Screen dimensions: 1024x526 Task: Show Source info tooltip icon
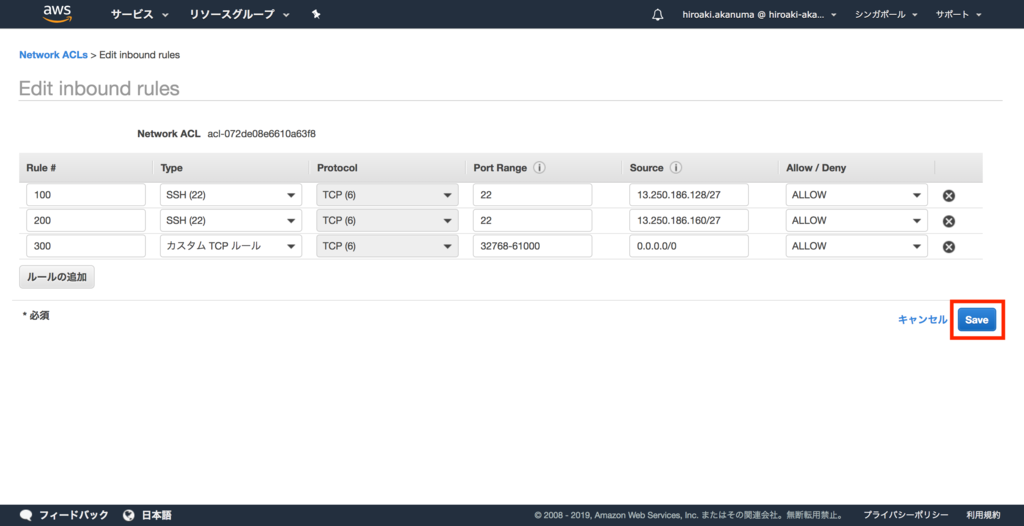pos(676,168)
